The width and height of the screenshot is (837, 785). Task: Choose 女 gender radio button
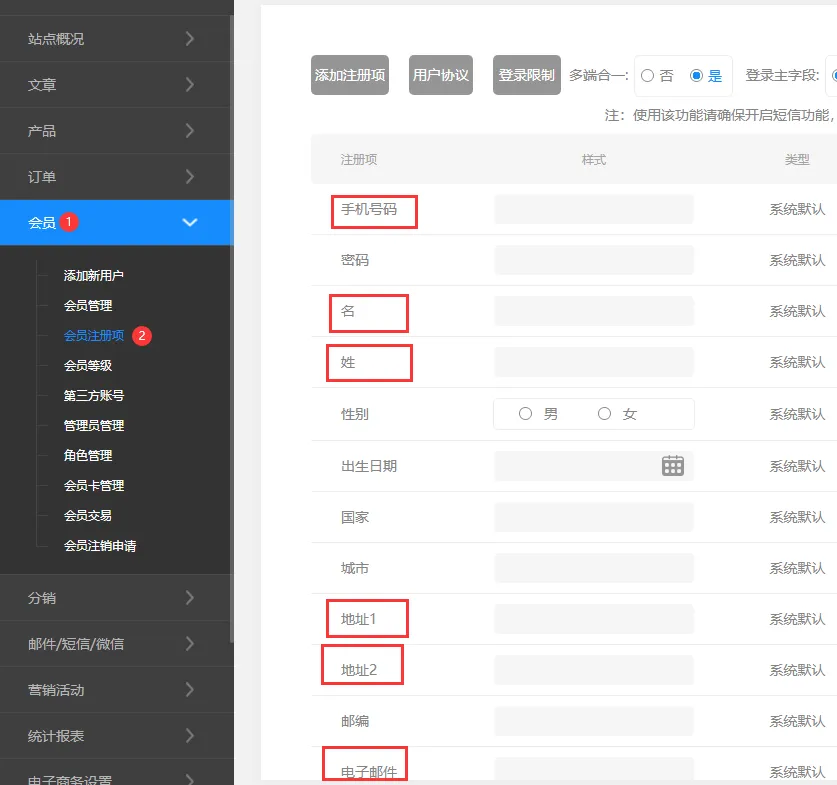(x=604, y=414)
